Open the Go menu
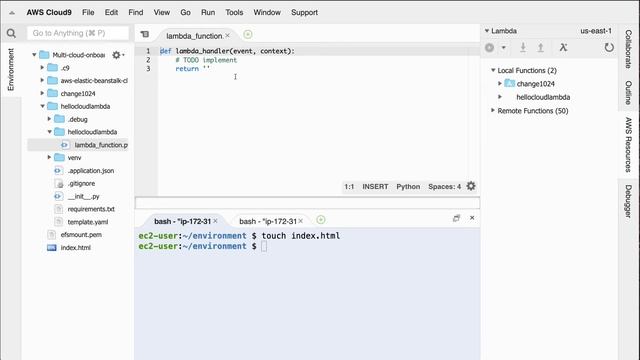This screenshot has height=360, width=640. [185, 12]
